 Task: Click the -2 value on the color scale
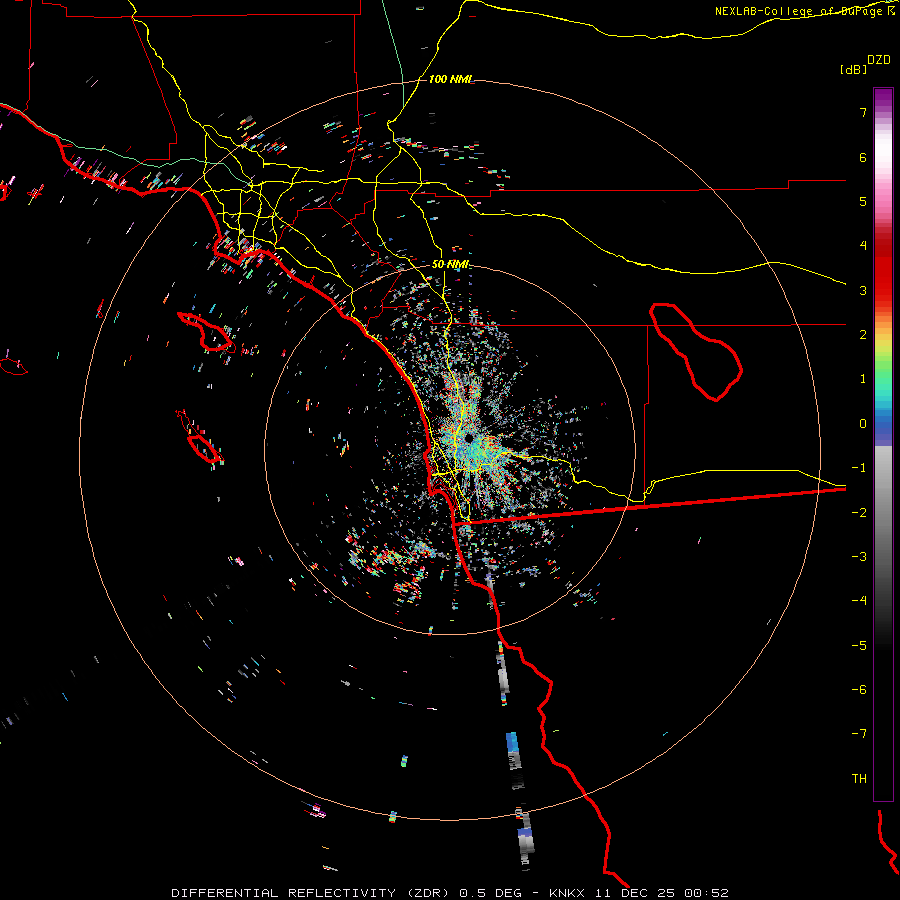(859, 513)
